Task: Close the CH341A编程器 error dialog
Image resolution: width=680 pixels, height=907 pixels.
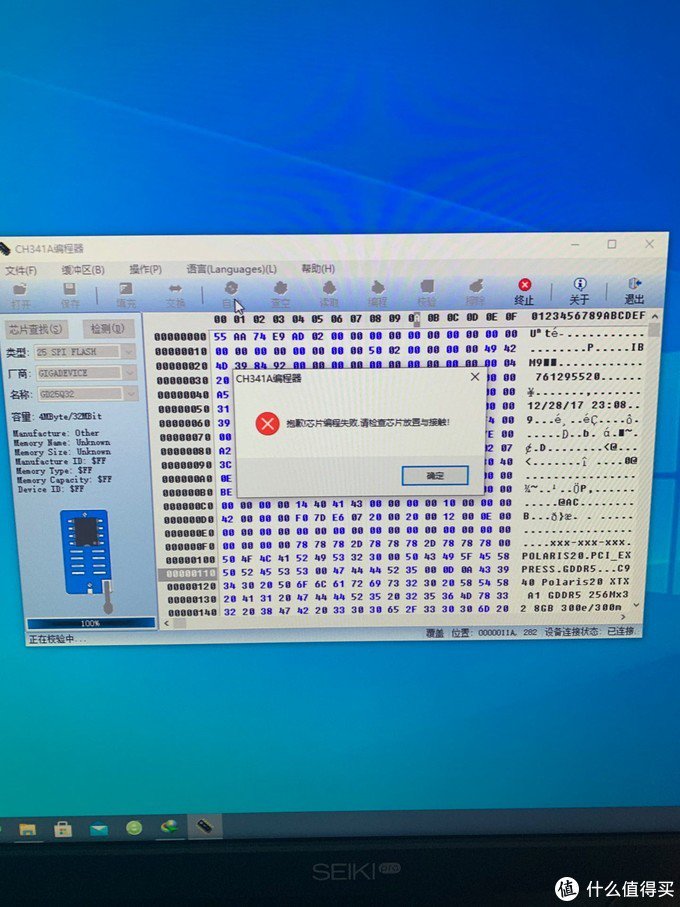Action: pos(475,377)
